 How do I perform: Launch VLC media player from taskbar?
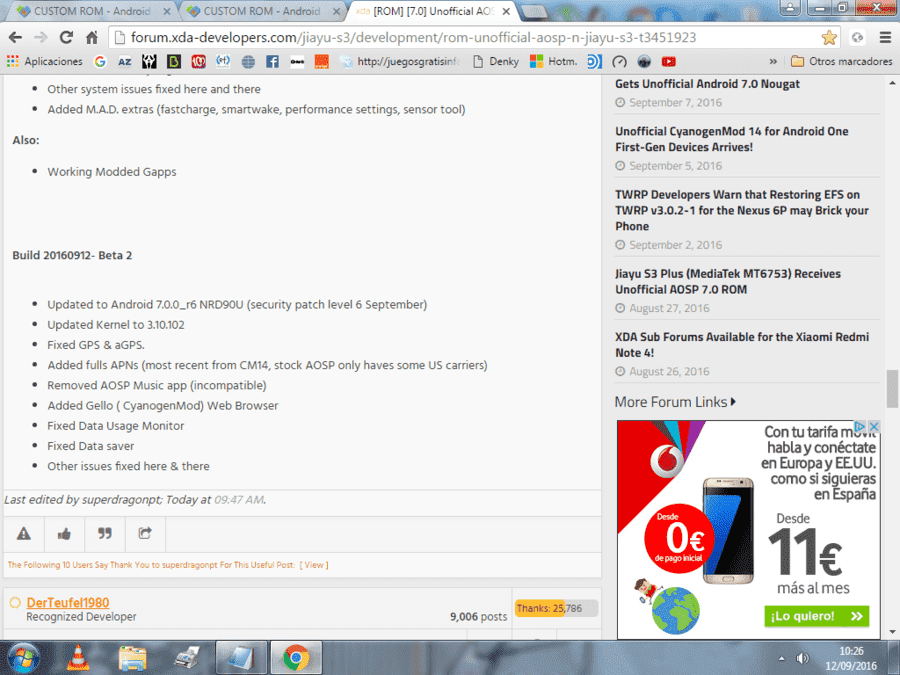coord(78,658)
